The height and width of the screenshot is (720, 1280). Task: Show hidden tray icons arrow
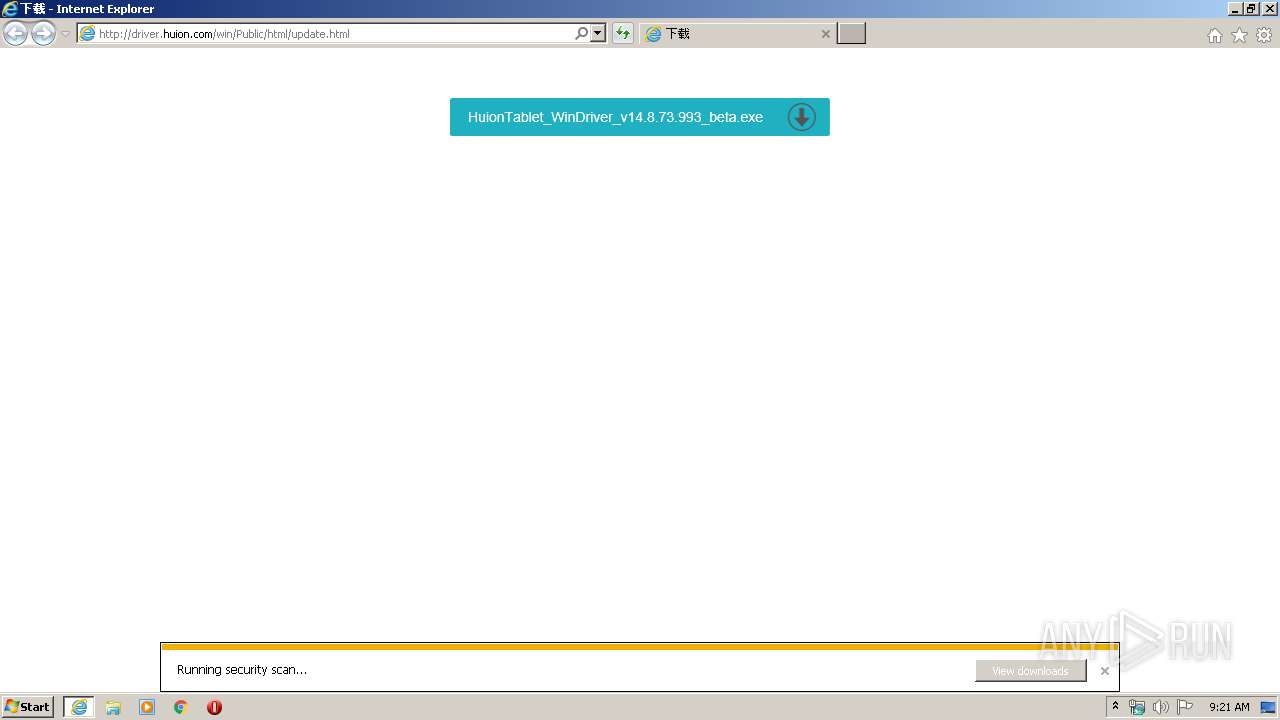[1115, 707]
